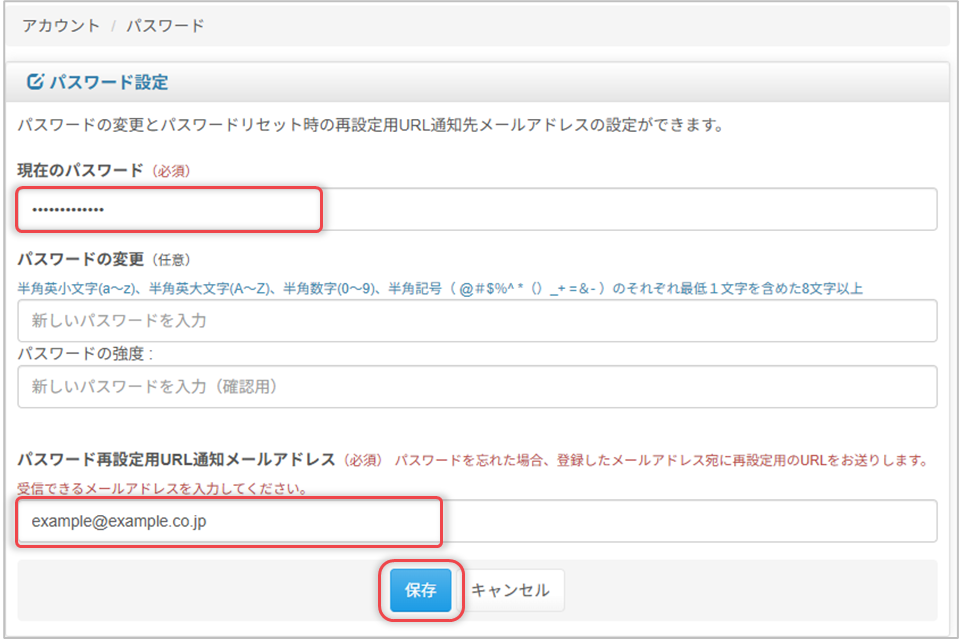Click the パスワード再設定用URL通知メールアドレス label
Screen dimensions: 959x639
click(176, 460)
